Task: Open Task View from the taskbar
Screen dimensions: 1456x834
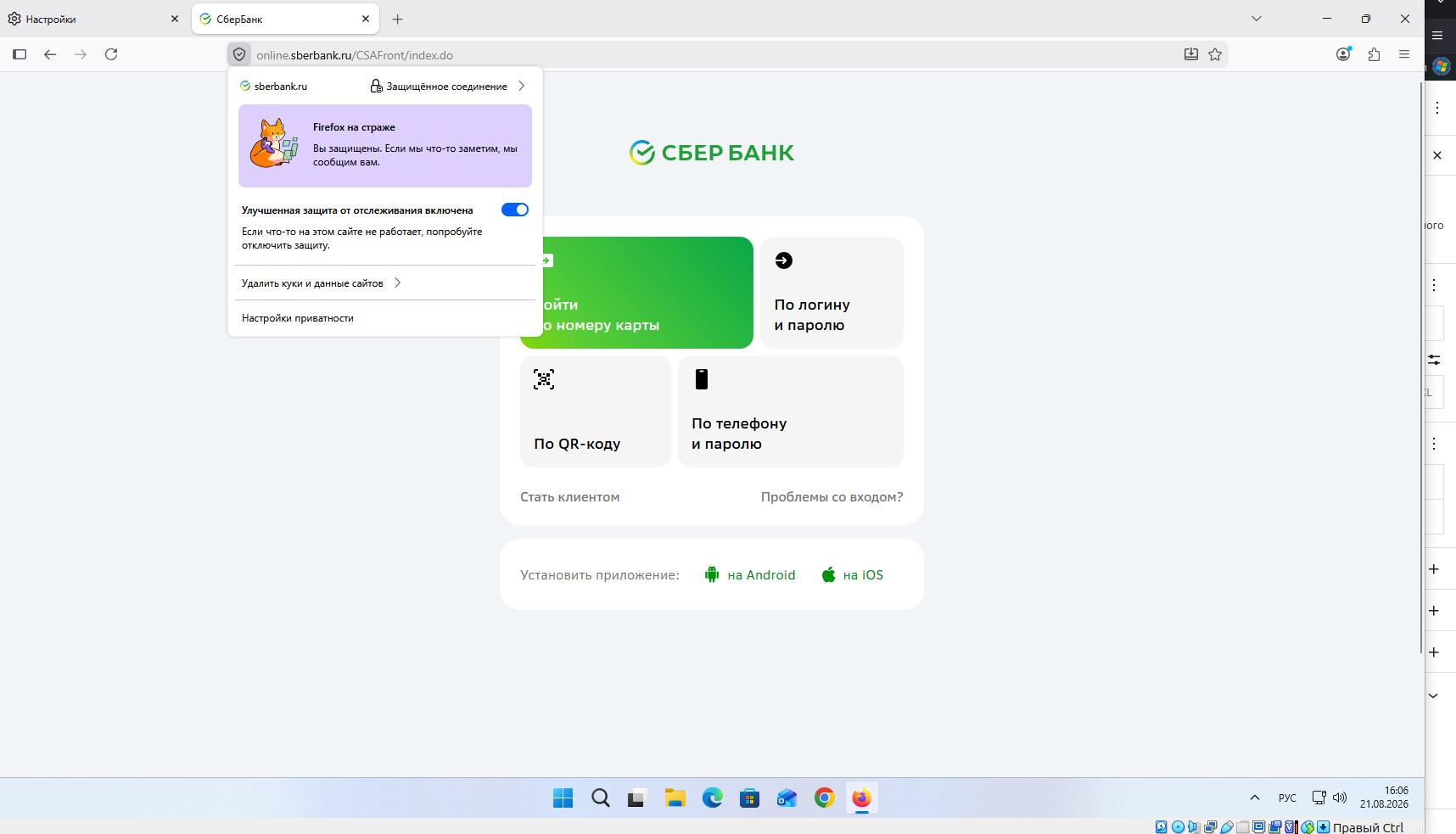Action: click(x=636, y=798)
